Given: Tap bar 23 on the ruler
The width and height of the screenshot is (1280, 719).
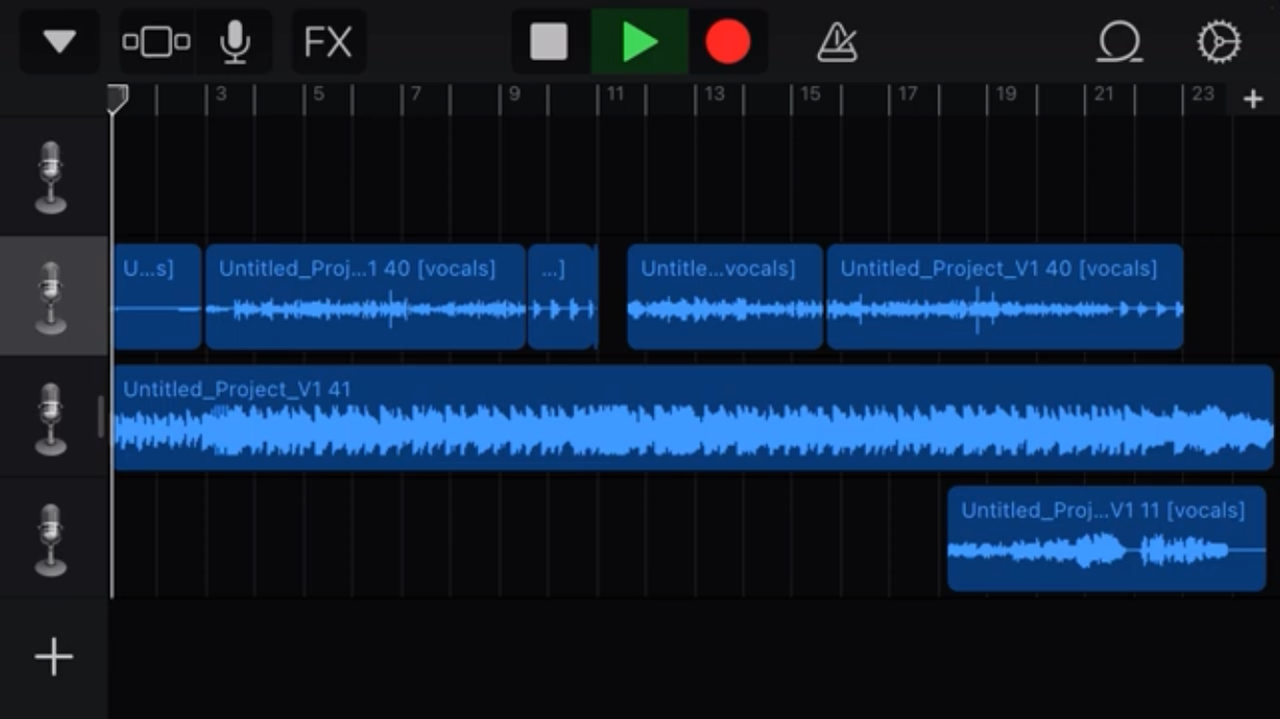Looking at the screenshot, I should [x=1203, y=94].
